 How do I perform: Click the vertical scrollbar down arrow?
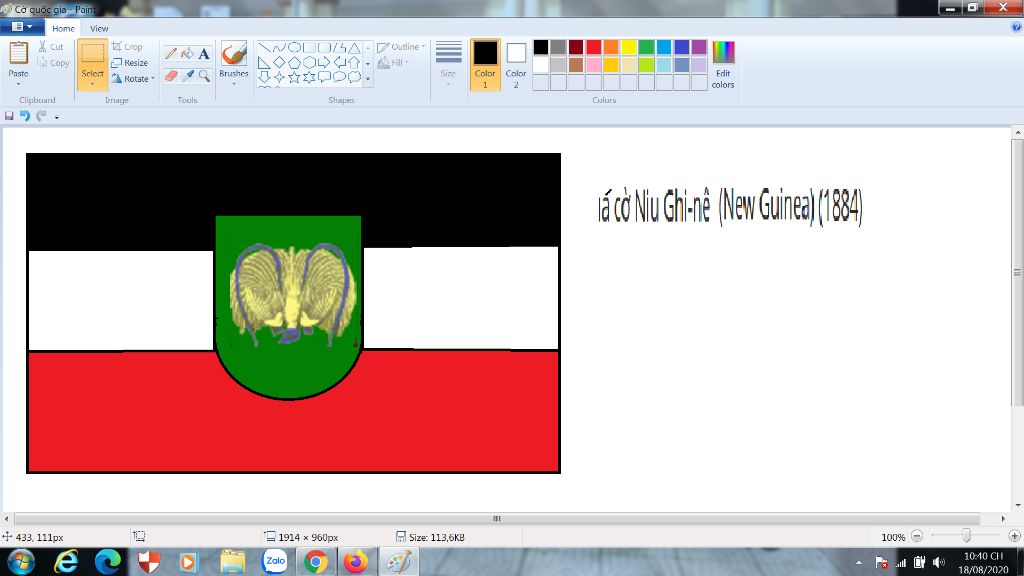(x=1017, y=505)
